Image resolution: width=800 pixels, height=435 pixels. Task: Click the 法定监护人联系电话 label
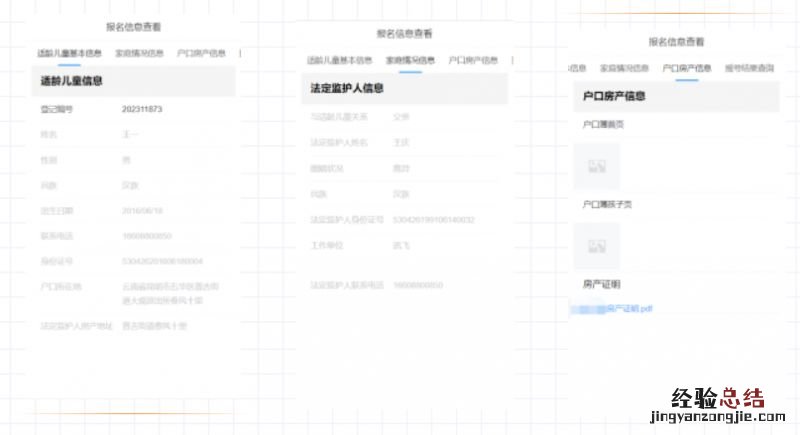tap(347, 285)
